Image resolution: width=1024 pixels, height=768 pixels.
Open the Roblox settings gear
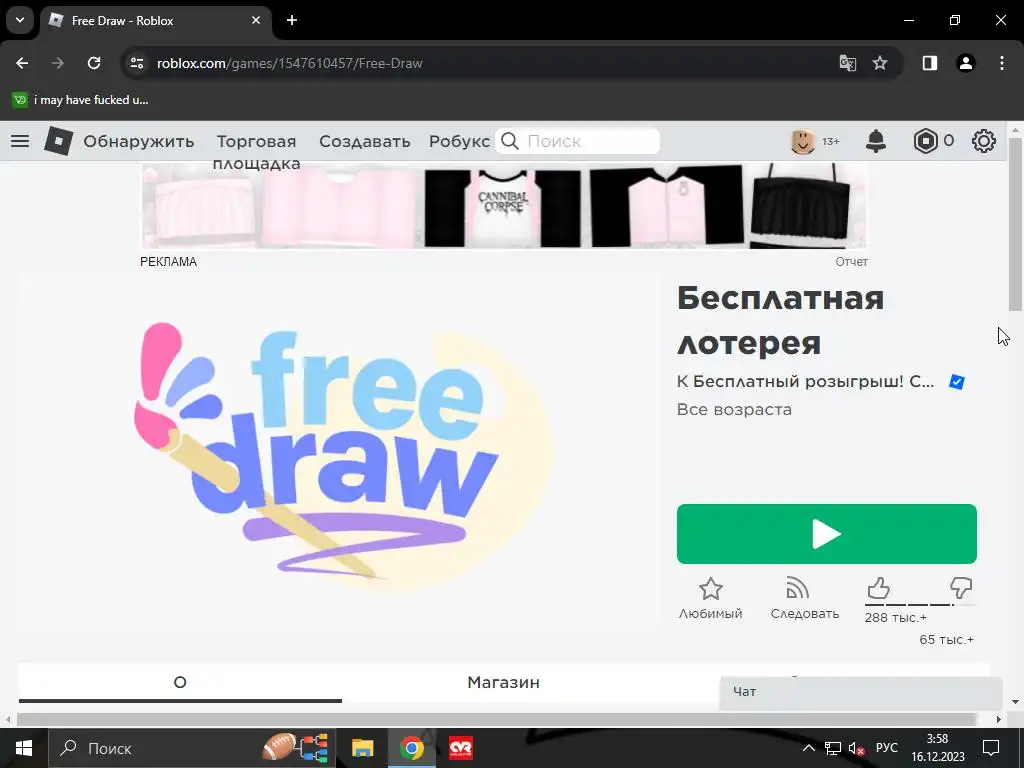click(984, 141)
